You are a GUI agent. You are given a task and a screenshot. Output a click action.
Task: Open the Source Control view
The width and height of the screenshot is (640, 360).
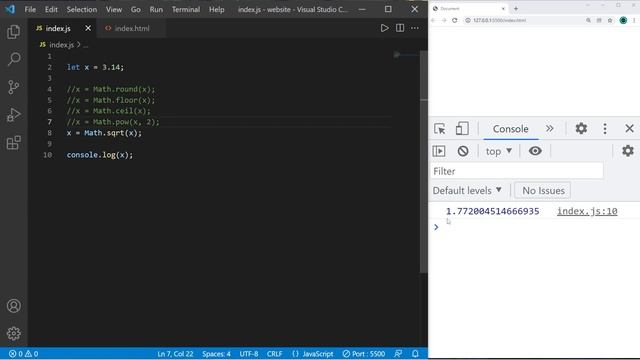[13, 87]
